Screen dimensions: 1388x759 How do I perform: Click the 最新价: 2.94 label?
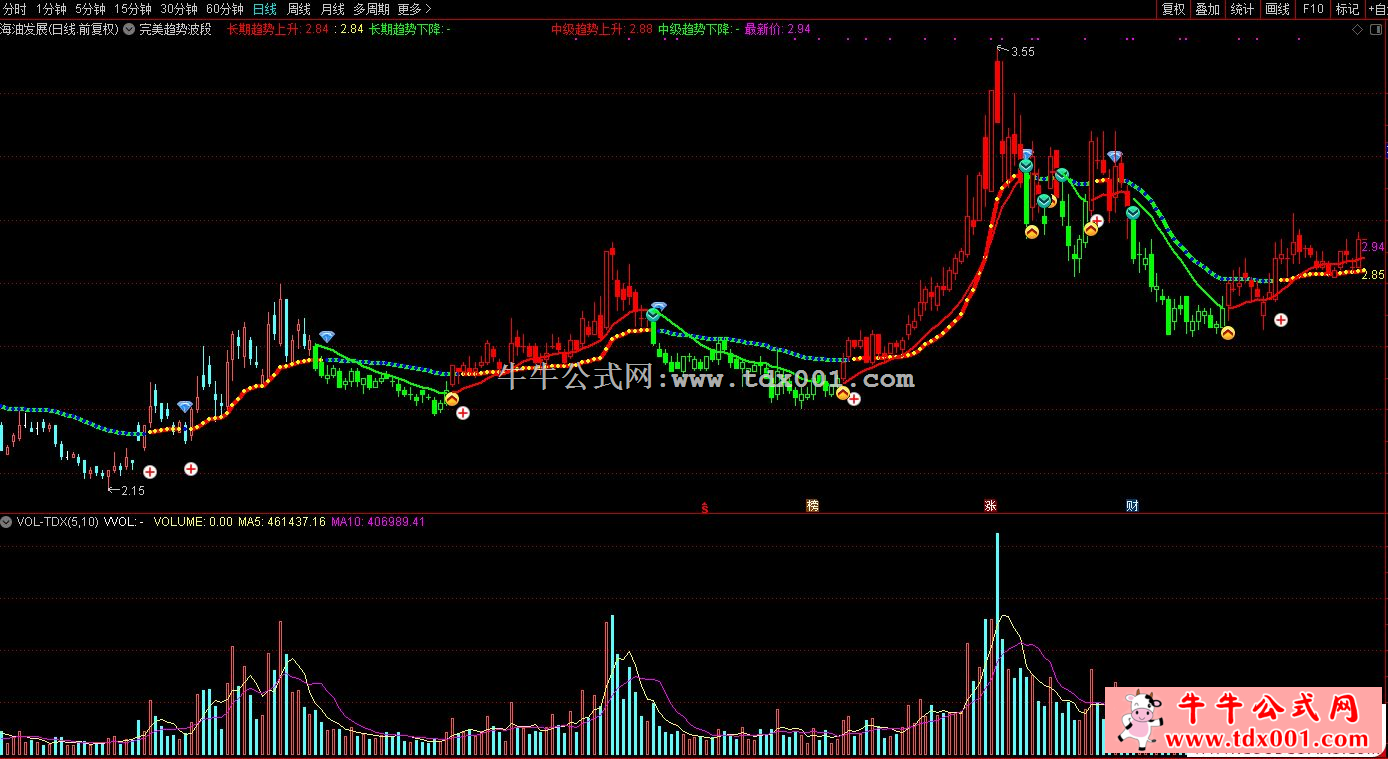[x=777, y=29]
